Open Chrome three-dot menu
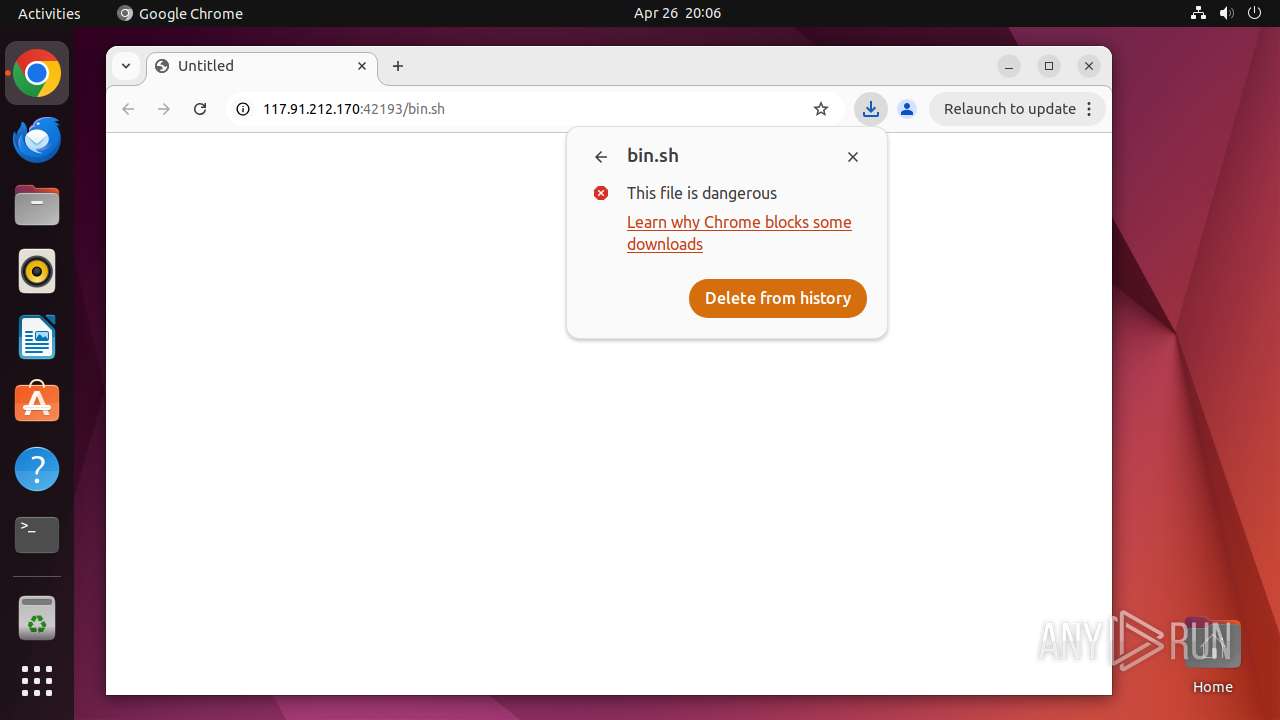Screen dimensions: 1280x720 pos(1089,109)
